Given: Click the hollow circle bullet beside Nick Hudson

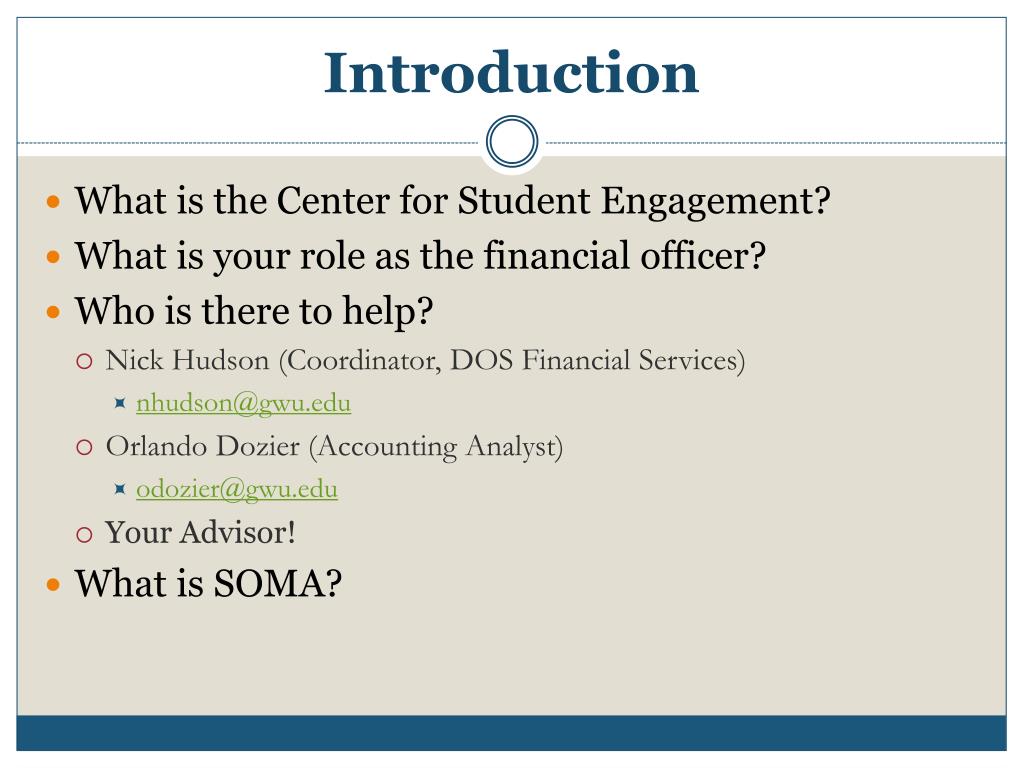Looking at the screenshot, I should pyautogui.click(x=84, y=362).
